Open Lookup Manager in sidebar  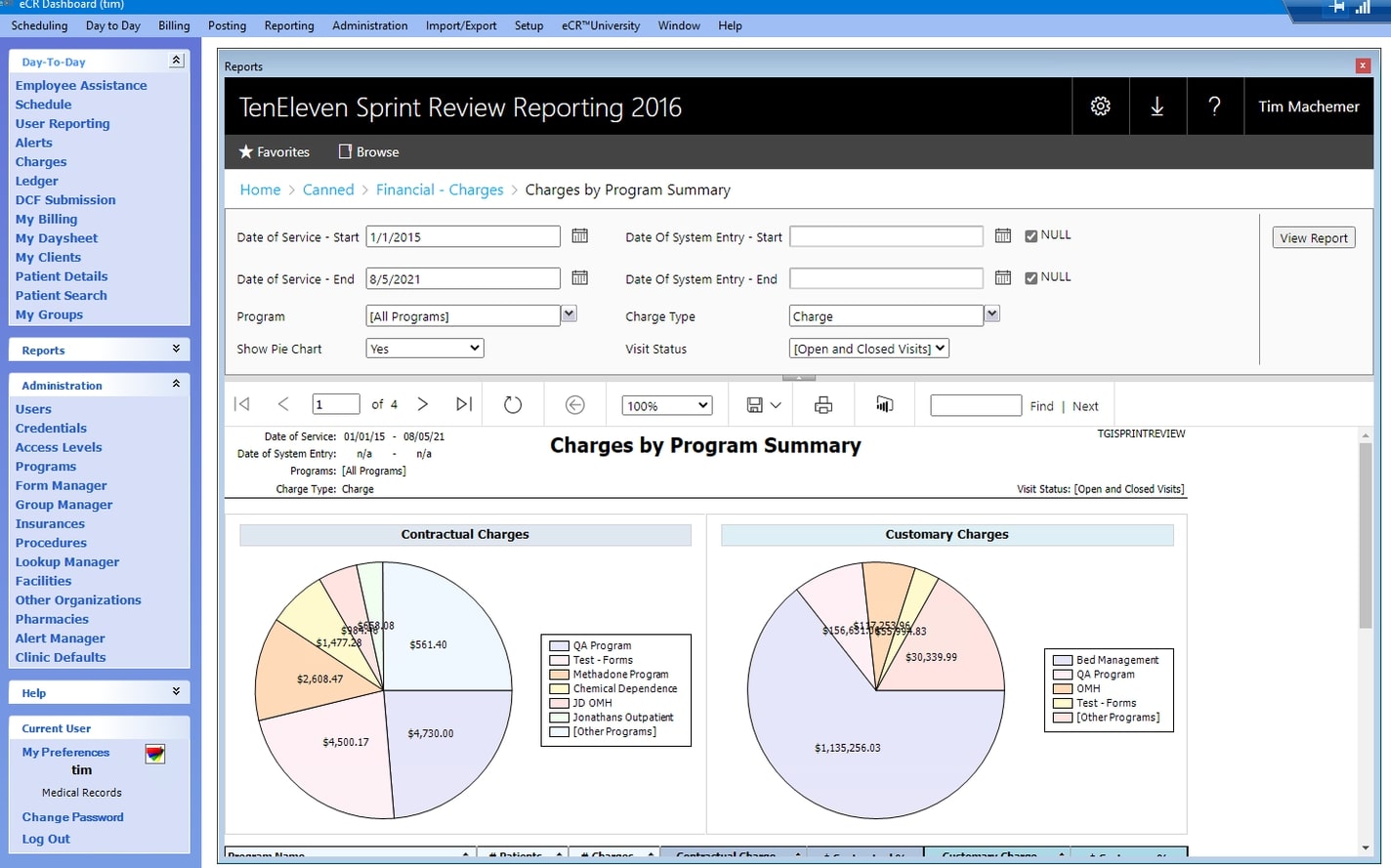tap(66, 561)
